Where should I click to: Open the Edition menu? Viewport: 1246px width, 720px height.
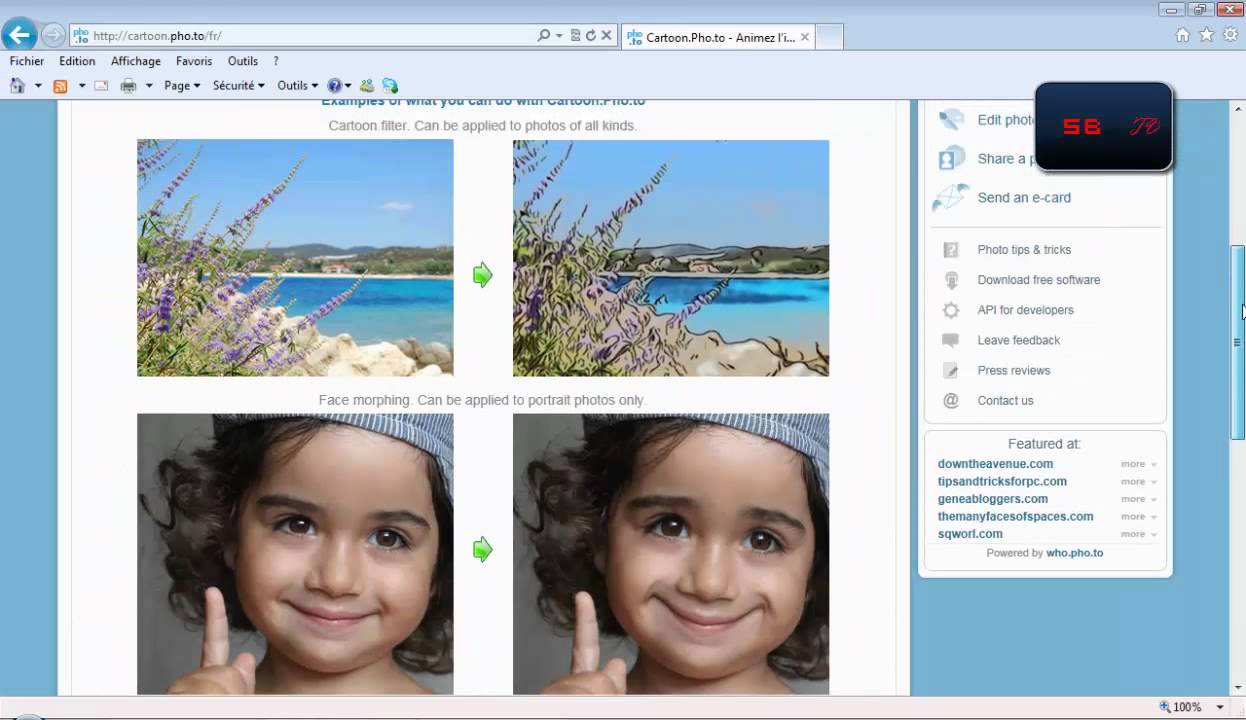pos(77,61)
